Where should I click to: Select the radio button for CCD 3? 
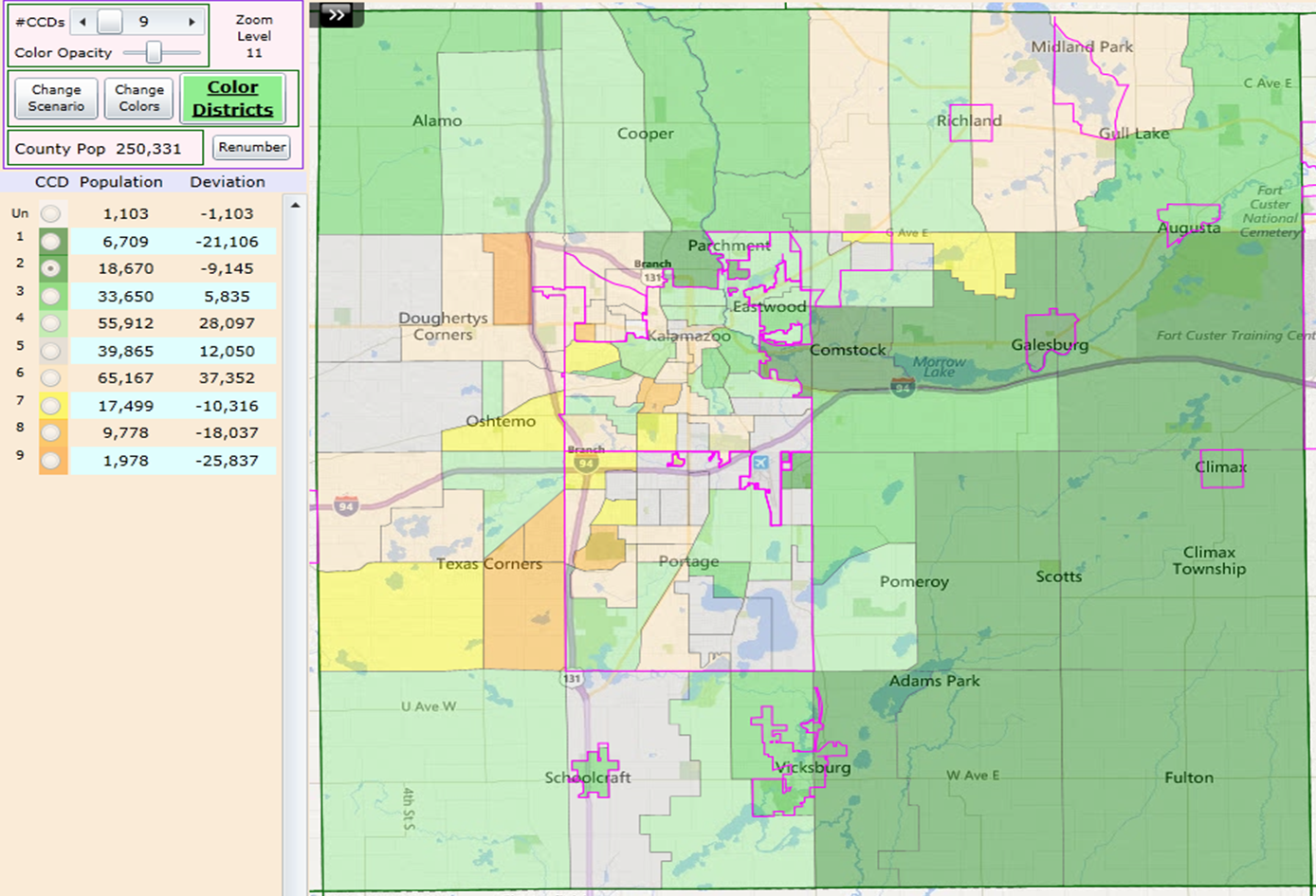click(x=50, y=296)
